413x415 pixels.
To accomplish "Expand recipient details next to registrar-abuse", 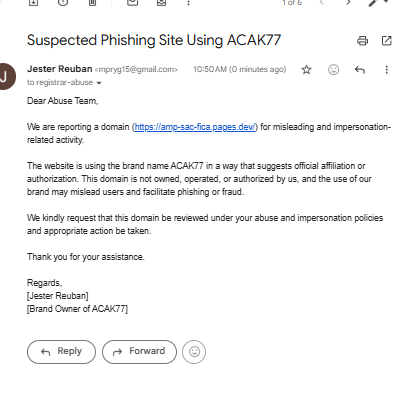I will (x=99, y=83).
